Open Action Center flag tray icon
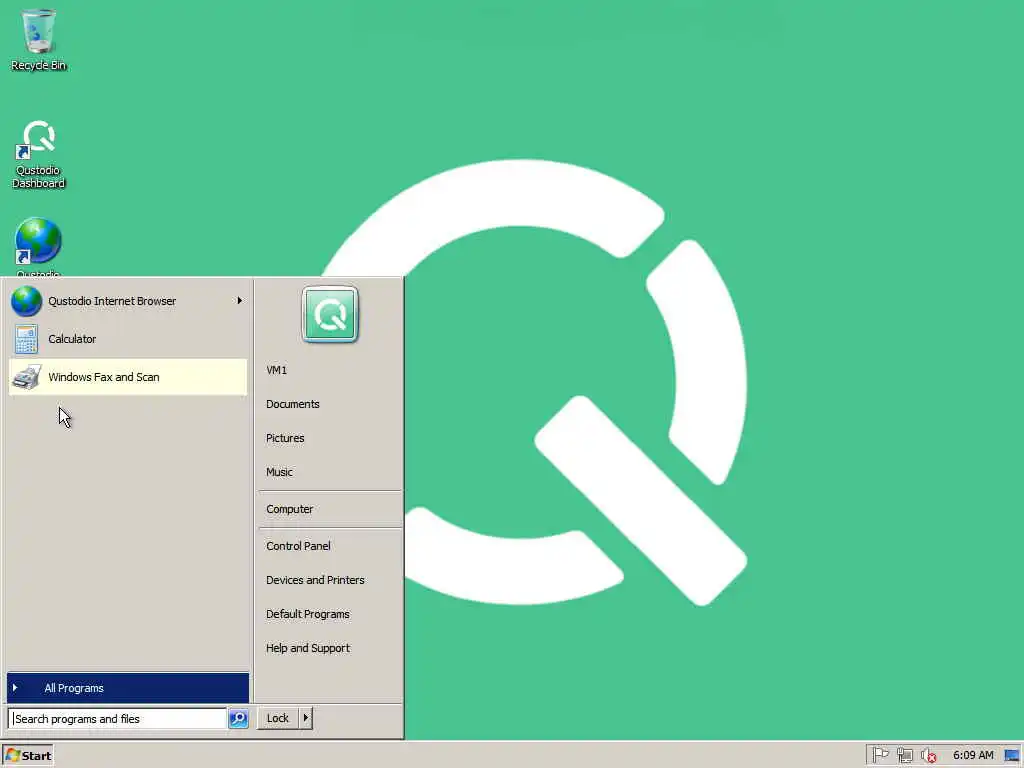This screenshot has width=1024, height=768. pos(880,755)
